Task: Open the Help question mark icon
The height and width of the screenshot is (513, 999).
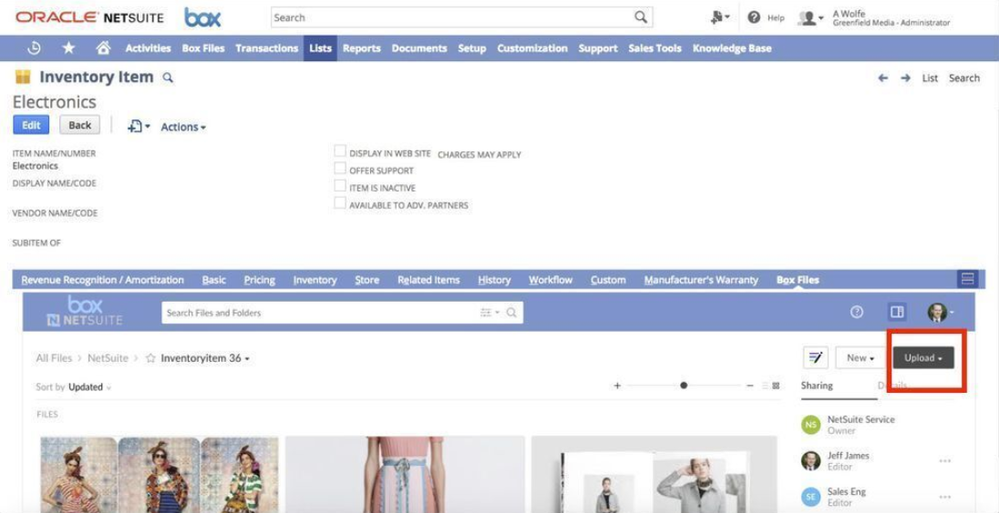Action: [754, 17]
